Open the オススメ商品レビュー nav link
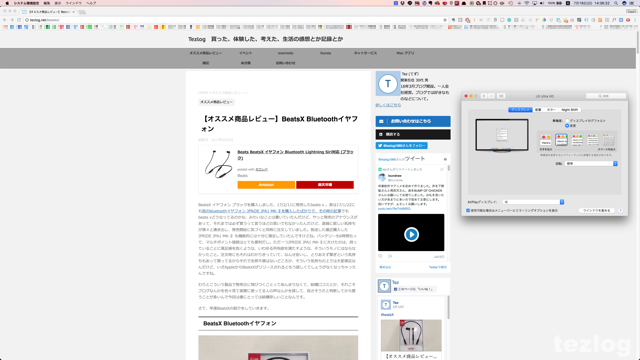Viewport: 640px width, 360px height. coord(206,53)
